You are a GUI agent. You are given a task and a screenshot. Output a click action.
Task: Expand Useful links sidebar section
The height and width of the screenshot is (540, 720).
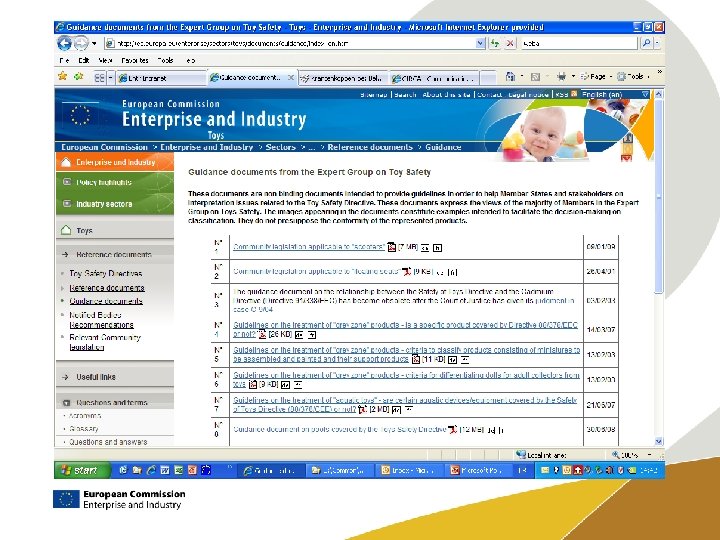point(115,377)
